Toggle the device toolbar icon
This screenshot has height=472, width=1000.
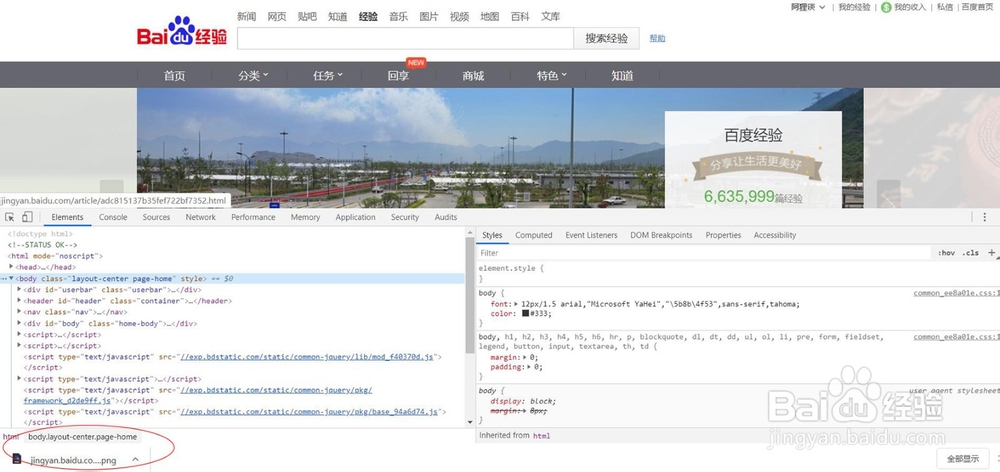point(27,218)
